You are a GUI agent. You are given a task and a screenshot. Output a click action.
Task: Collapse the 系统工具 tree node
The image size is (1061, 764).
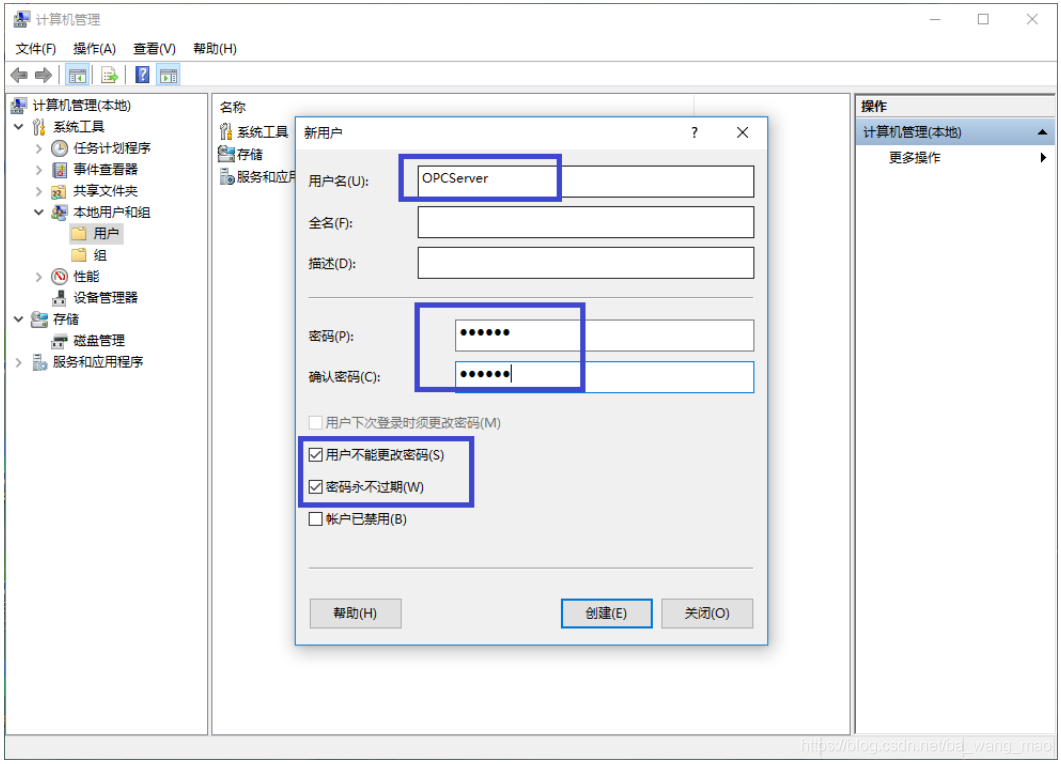(19, 127)
